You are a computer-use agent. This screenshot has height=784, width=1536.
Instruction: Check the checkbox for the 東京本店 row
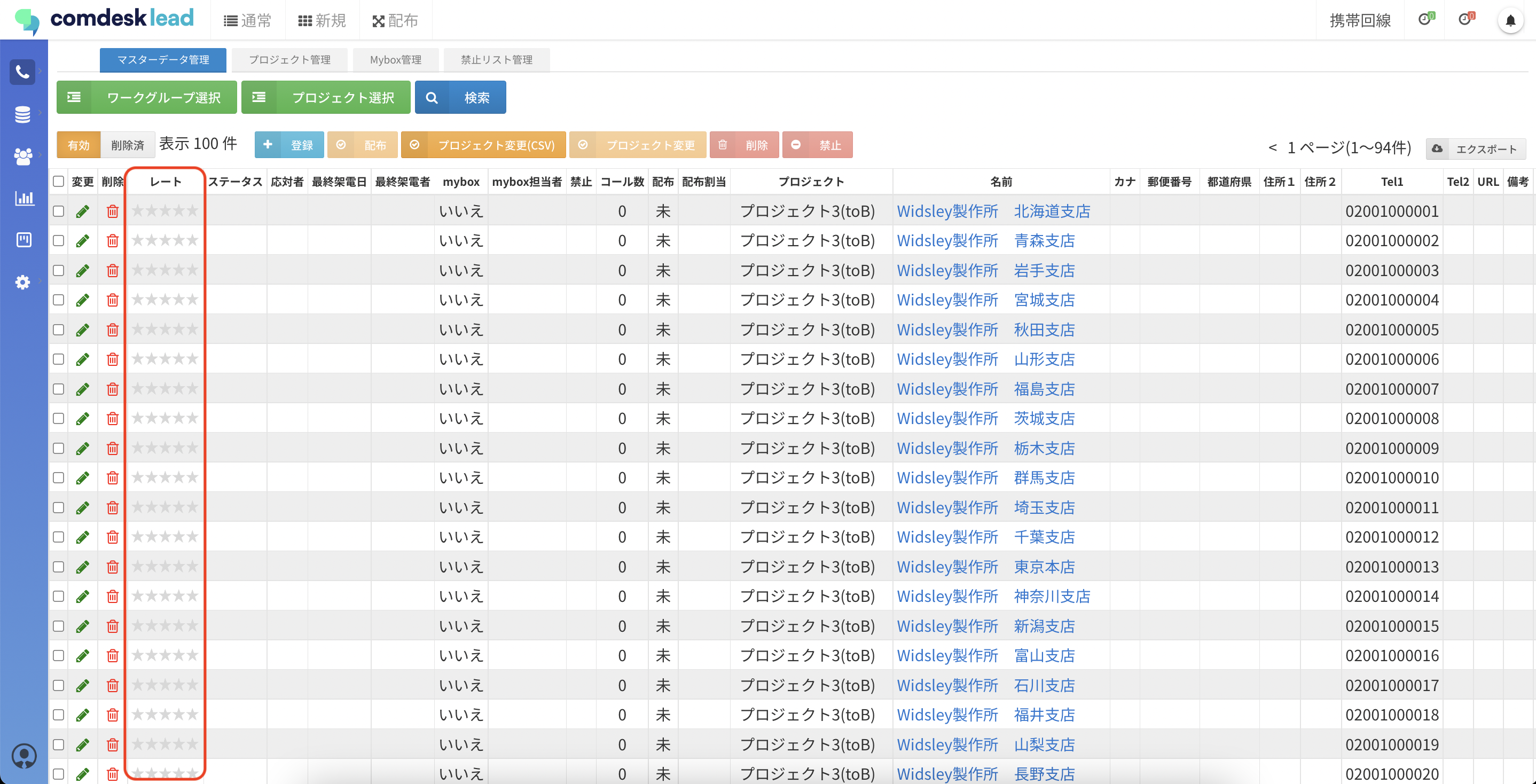coord(58,567)
